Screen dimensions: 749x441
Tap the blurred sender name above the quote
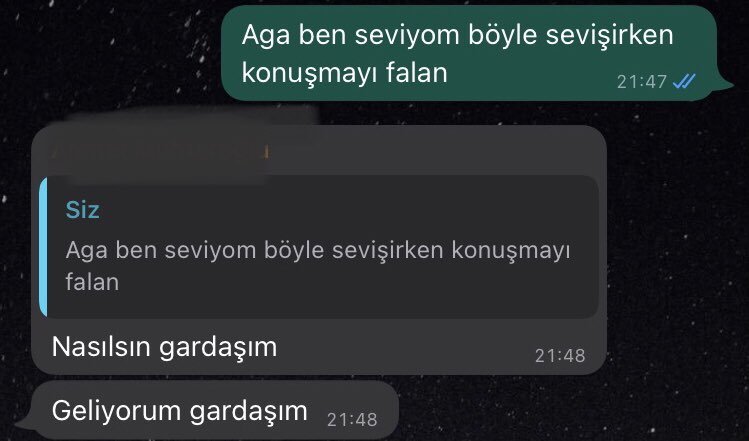160,152
